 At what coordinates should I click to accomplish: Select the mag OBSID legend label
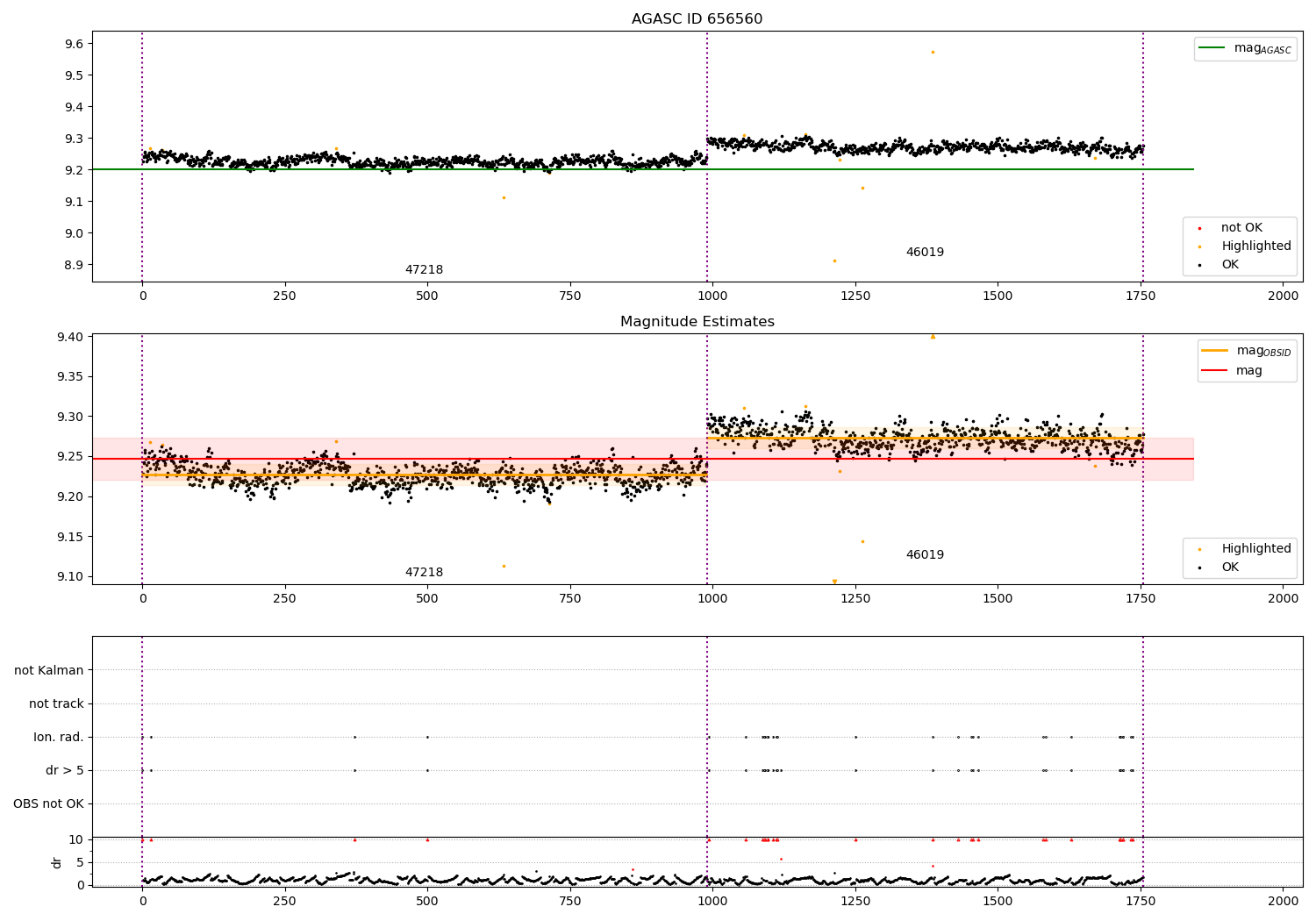coord(1263,351)
